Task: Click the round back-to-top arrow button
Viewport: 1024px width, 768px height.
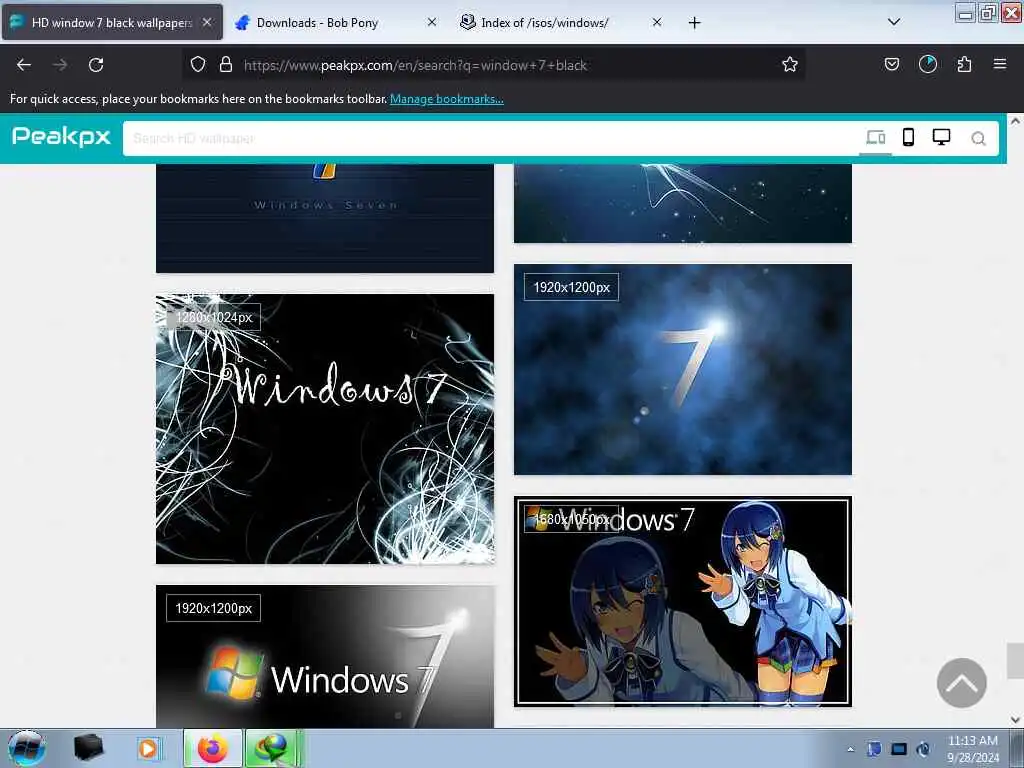Action: [x=961, y=682]
